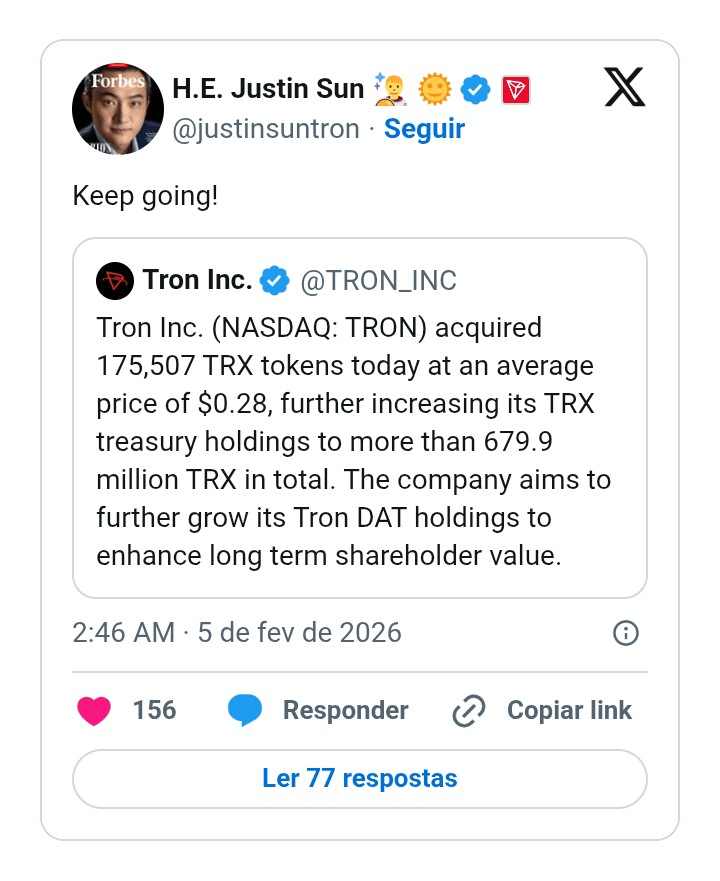Image resolution: width=720 pixels, height=881 pixels.
Task: Click the Tron Inc. round logo avatar
Action: point(114,281)
